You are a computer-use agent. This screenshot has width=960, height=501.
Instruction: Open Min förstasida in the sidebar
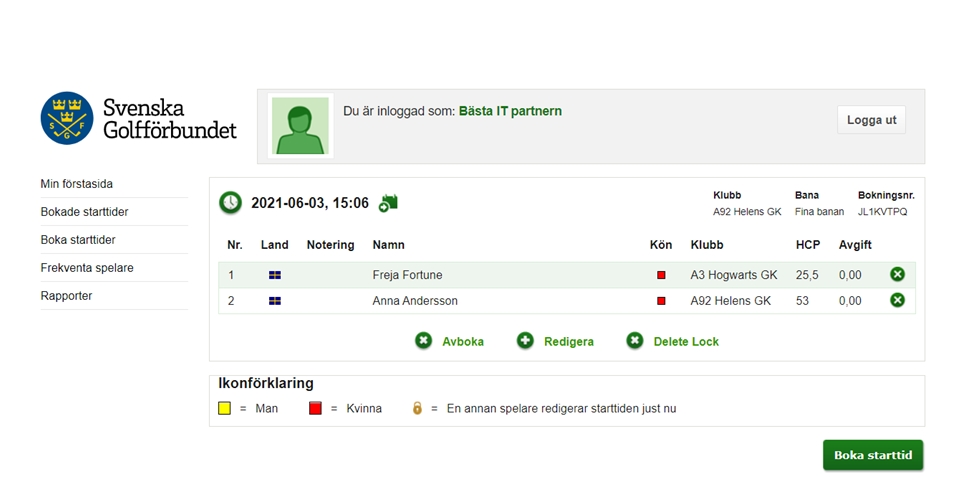coord(77,184)
